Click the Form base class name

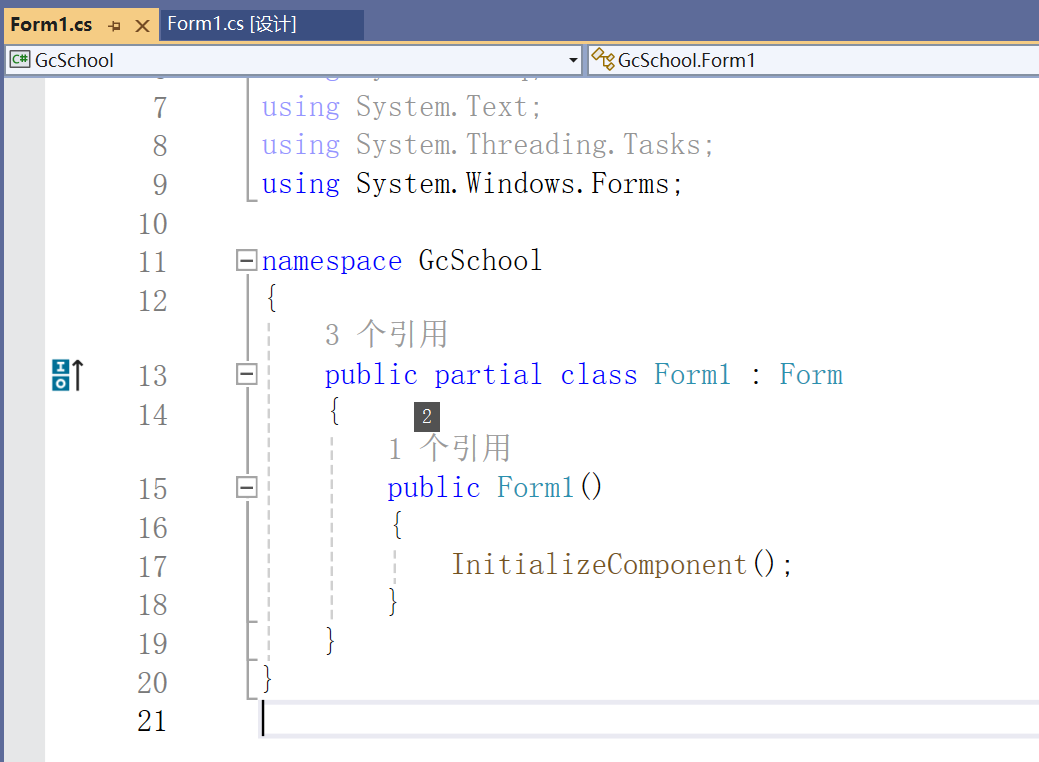[x=811, y=375]
